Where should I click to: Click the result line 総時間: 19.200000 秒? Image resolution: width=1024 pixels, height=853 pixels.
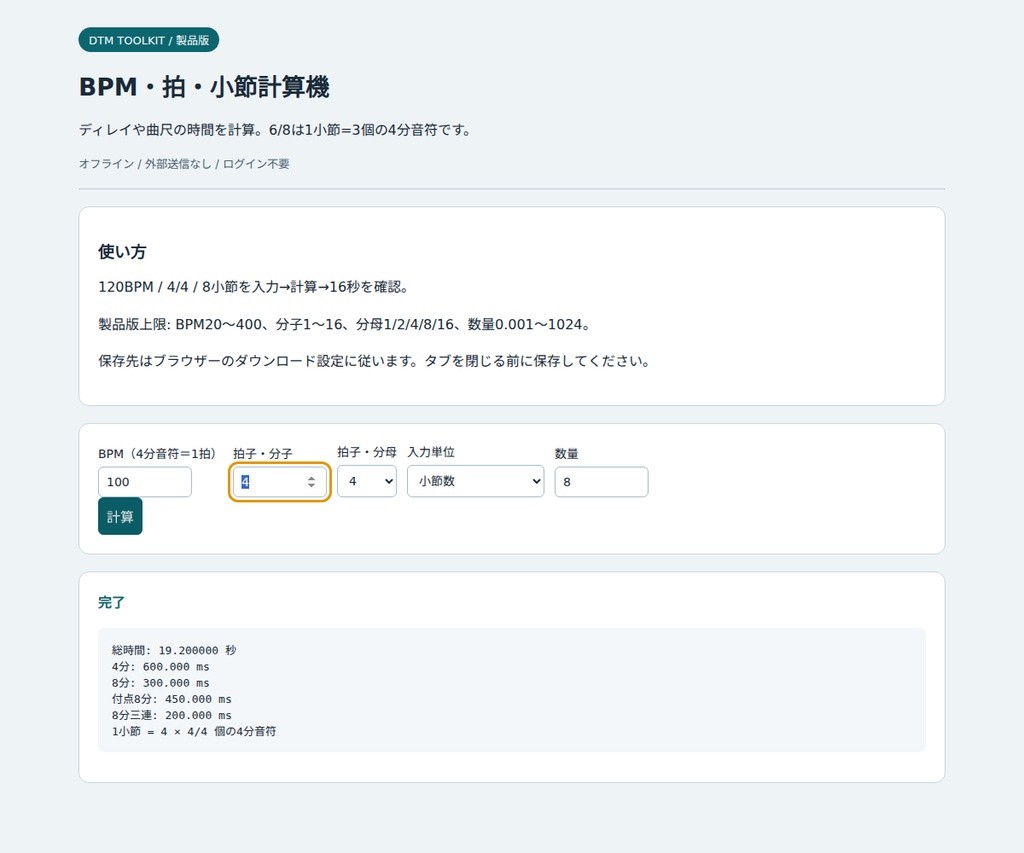[x=174, y=650]
